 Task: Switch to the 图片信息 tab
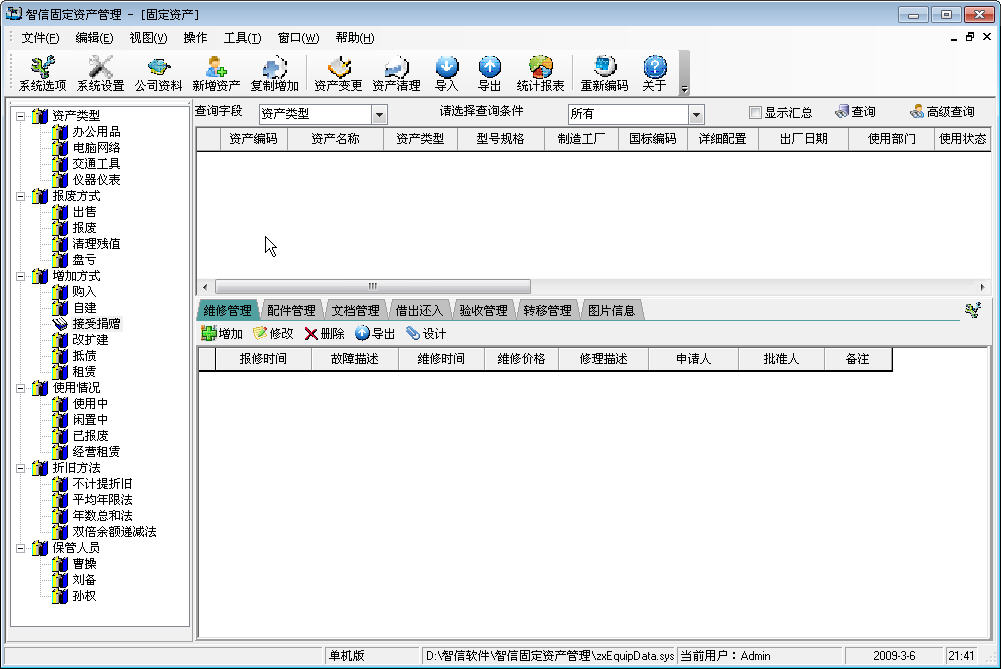(611, 310)
